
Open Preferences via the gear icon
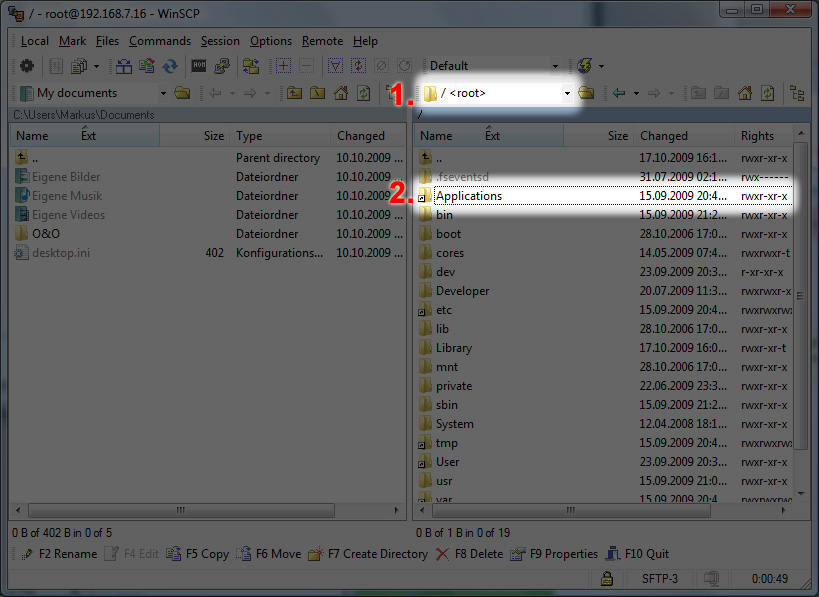pos(27,66)
